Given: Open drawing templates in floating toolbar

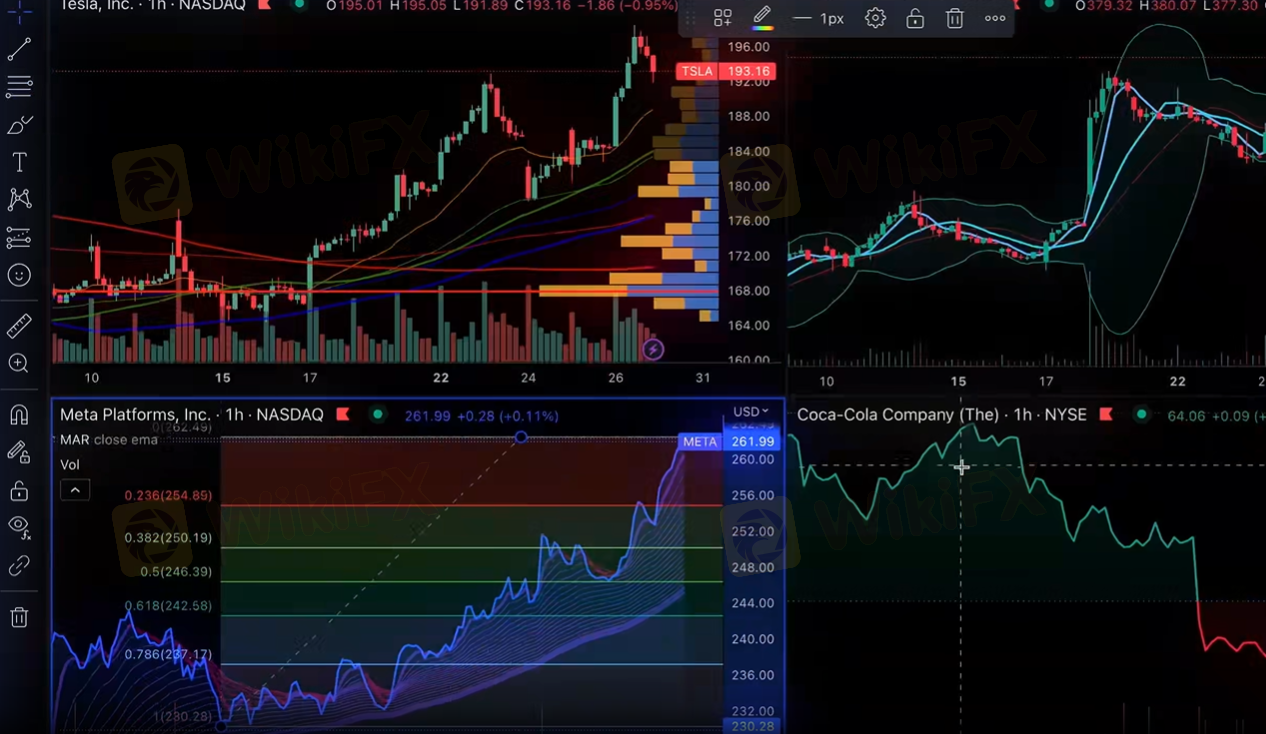Looking at the screenshot, I should point(723,18).
